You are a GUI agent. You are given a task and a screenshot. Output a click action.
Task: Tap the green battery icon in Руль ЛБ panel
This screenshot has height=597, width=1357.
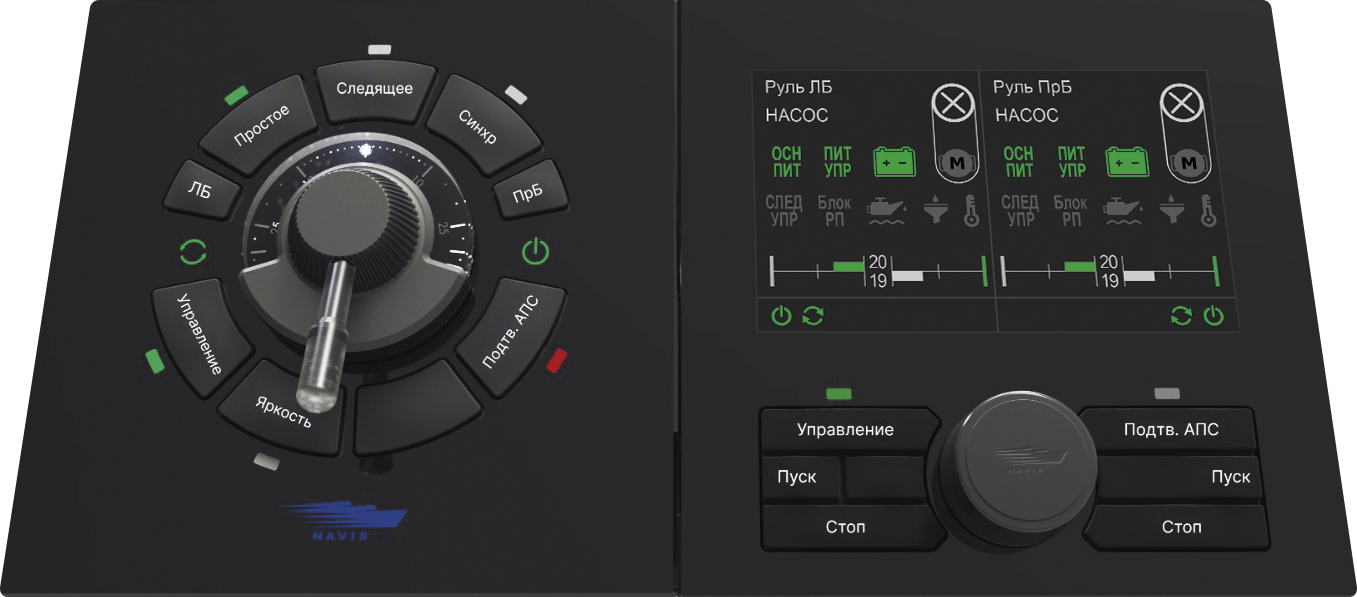pyautogui.click(x=893, y=161)
